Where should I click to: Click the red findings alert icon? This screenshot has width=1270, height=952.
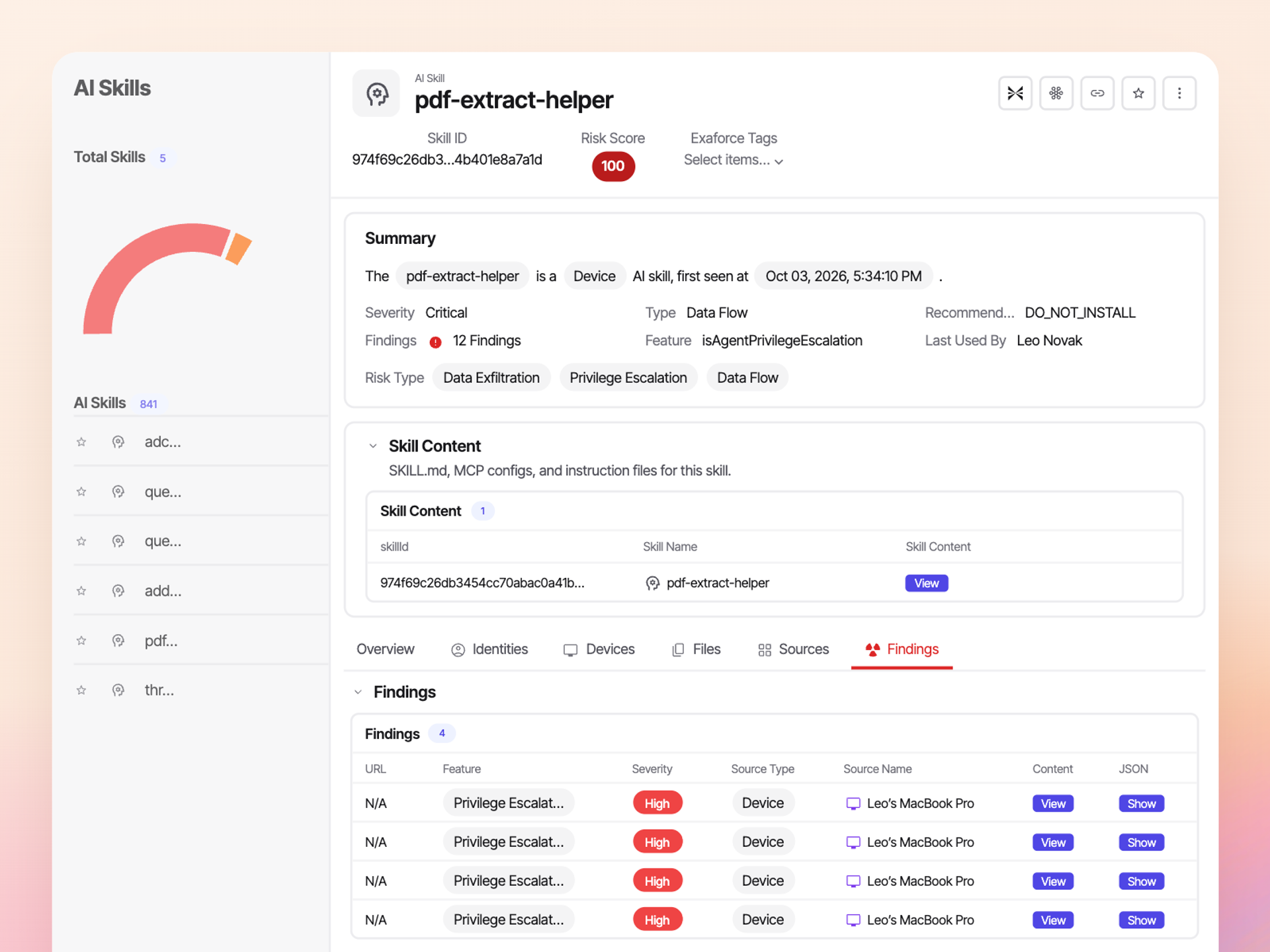coord(435,342)
